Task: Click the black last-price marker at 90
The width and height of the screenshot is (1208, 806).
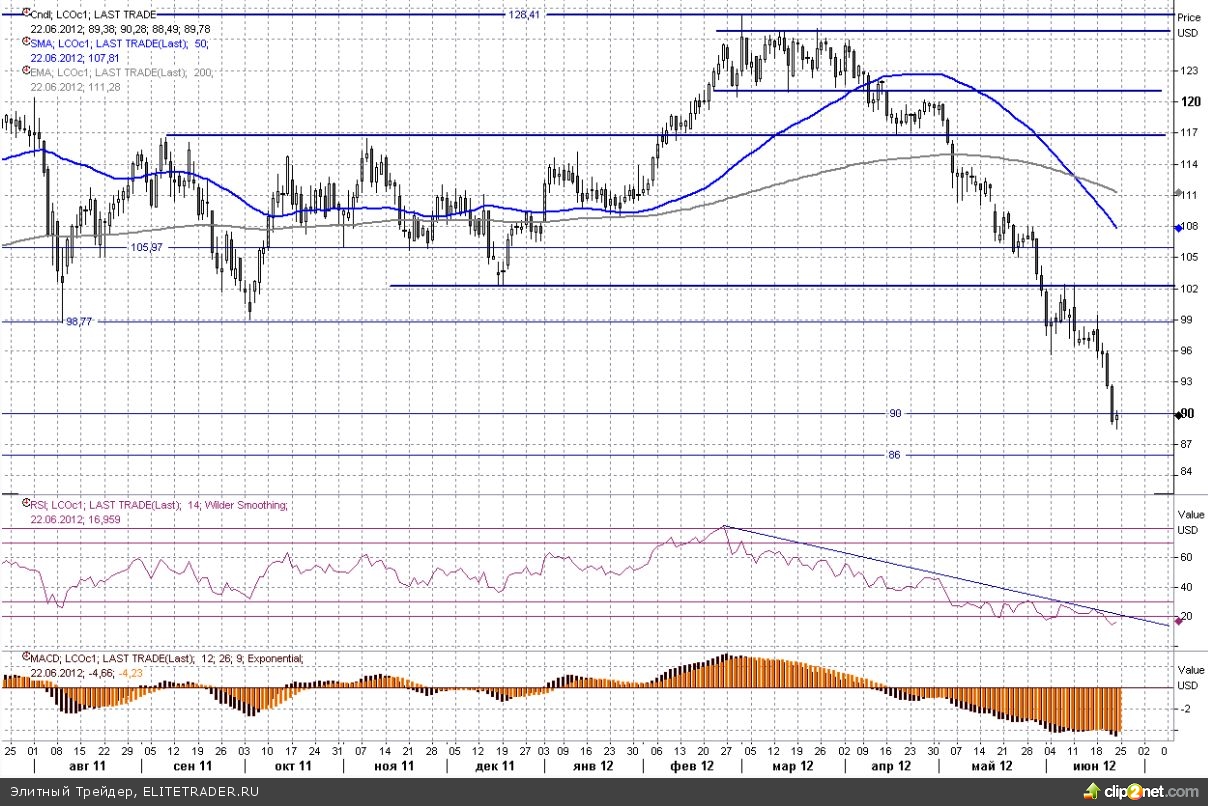Action: pyautogui.click(x=1180, y=413)
